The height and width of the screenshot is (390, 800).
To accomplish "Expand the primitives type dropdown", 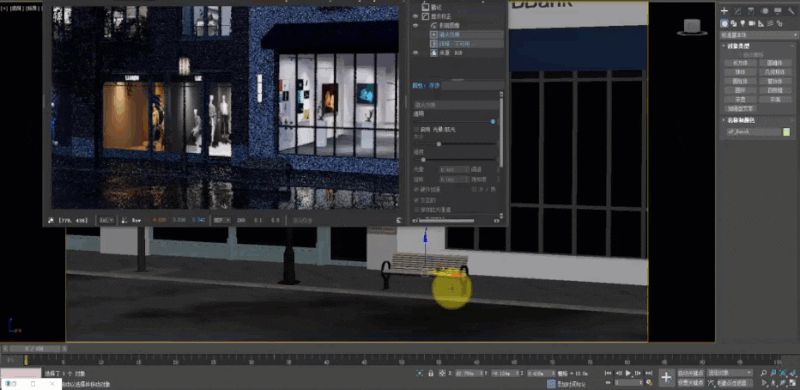I will click(758, 35).
